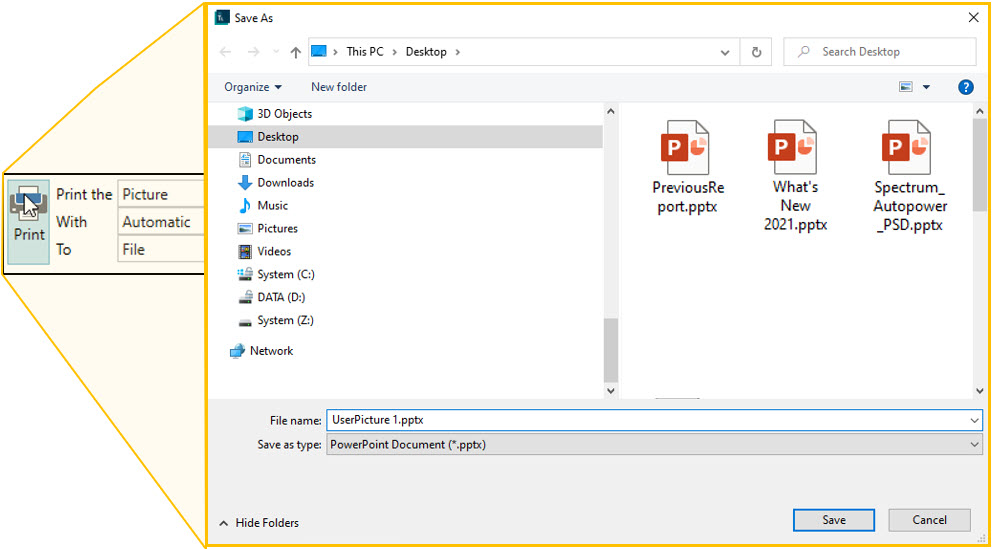
Task: Click the New folder button
Action: [x=339, y=87]
